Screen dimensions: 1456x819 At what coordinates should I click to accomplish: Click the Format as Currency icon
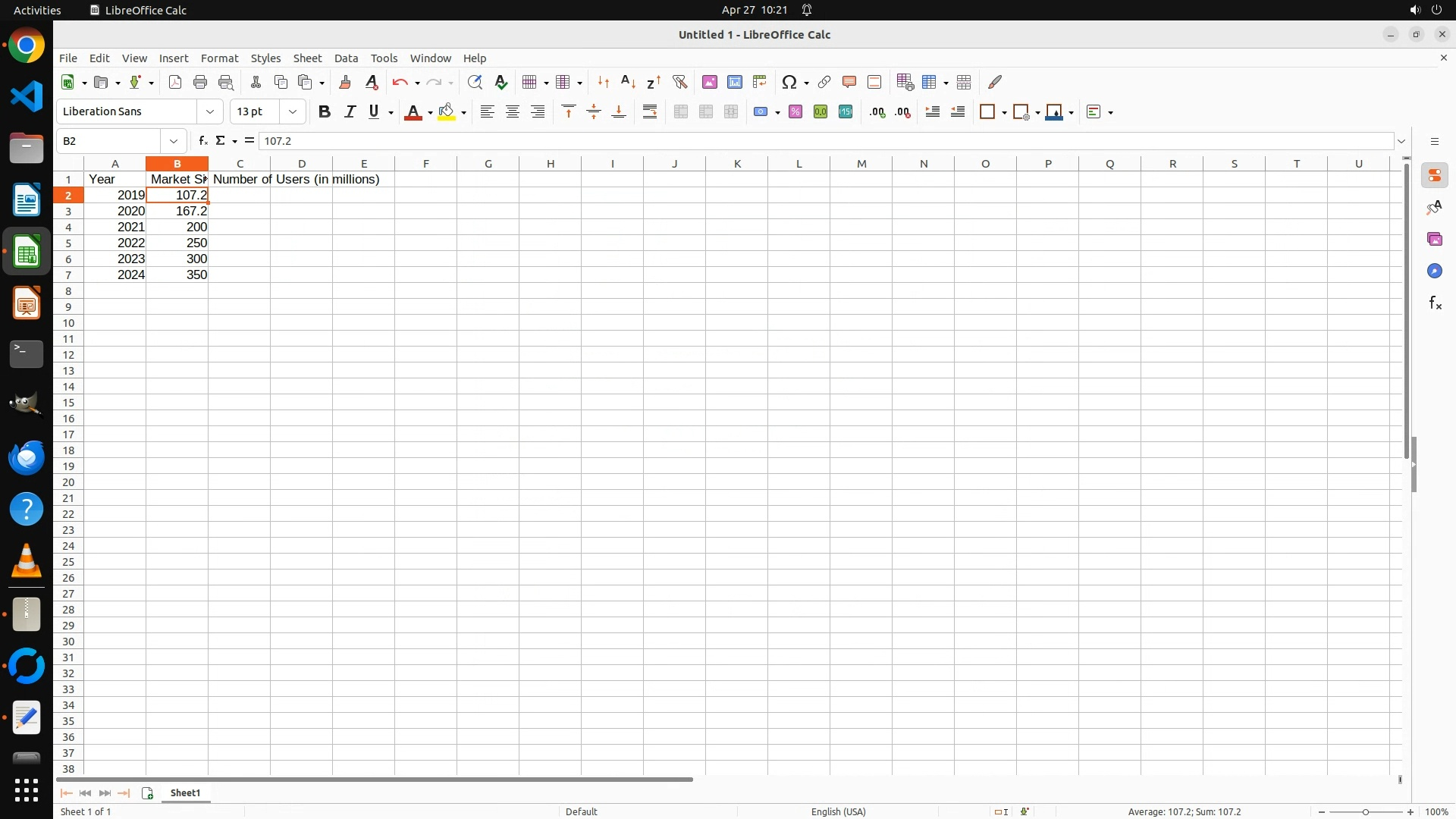pos(761,112)
